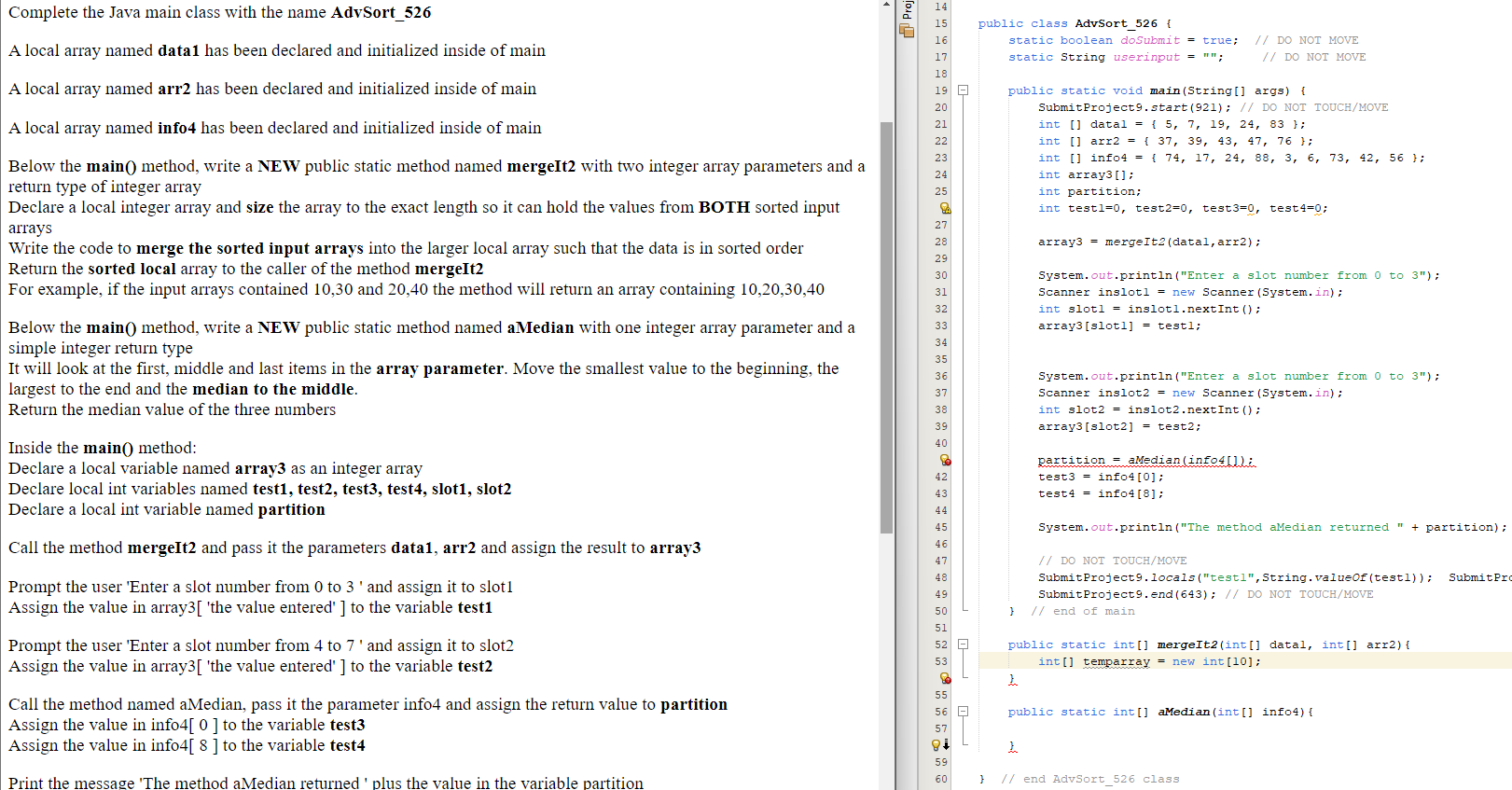Click 'test4 = info4[8];' line
Screen dimensions: 1512x790
pyautogui.click(x=1102, y=493)
